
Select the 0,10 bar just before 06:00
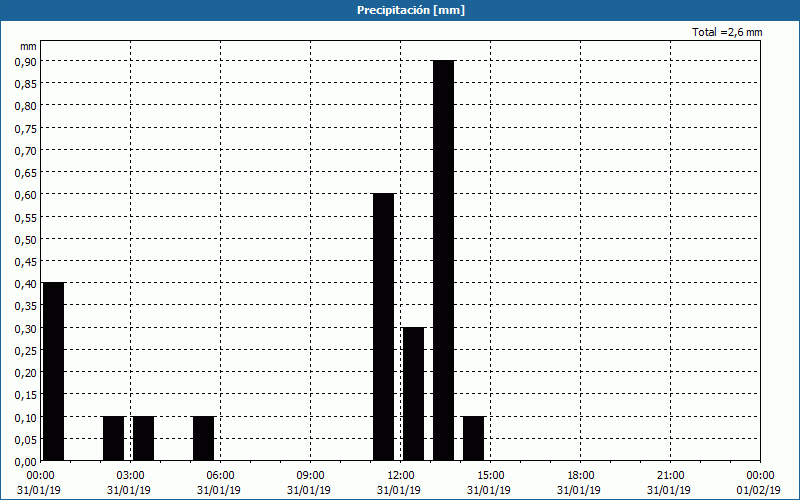pos(204,438)
